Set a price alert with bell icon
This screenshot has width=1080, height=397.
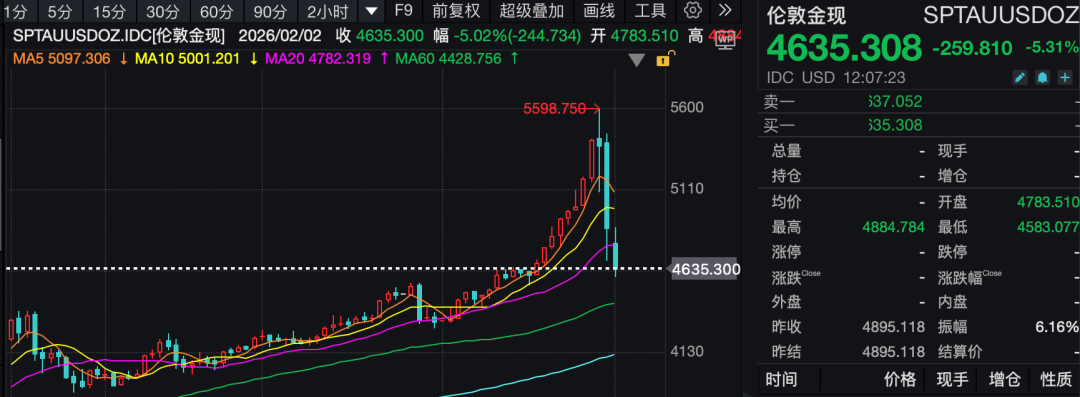click(1043, 78)
